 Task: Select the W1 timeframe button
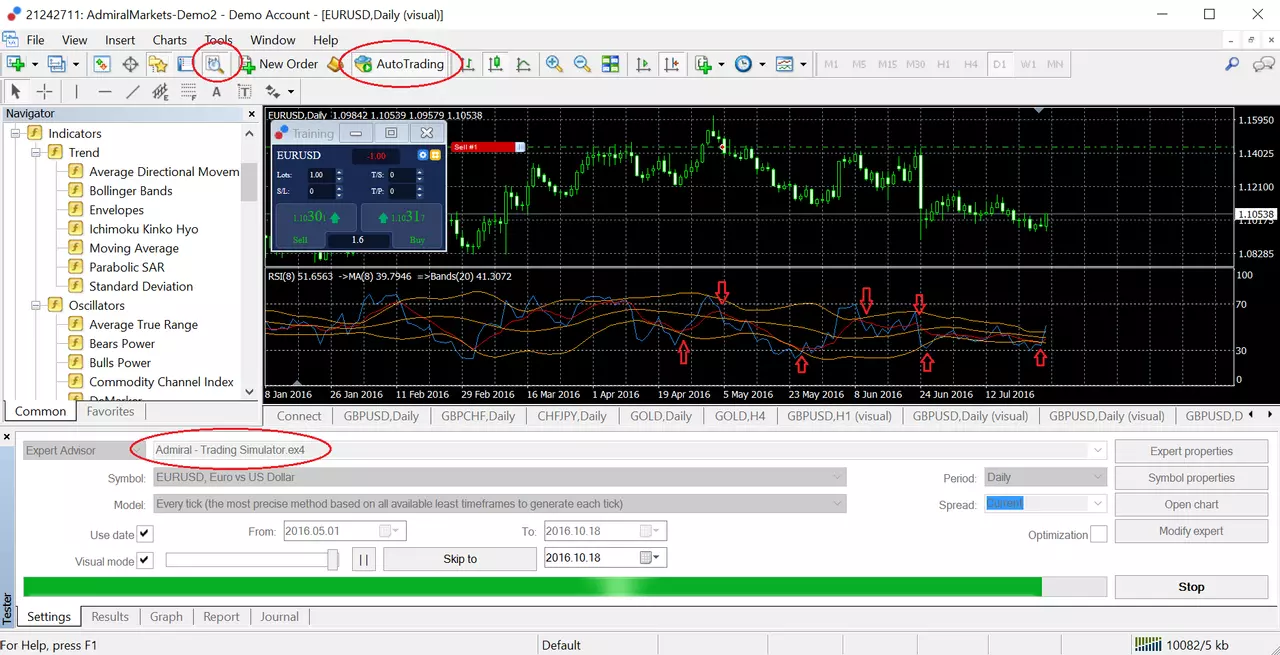coord(1027,64)
